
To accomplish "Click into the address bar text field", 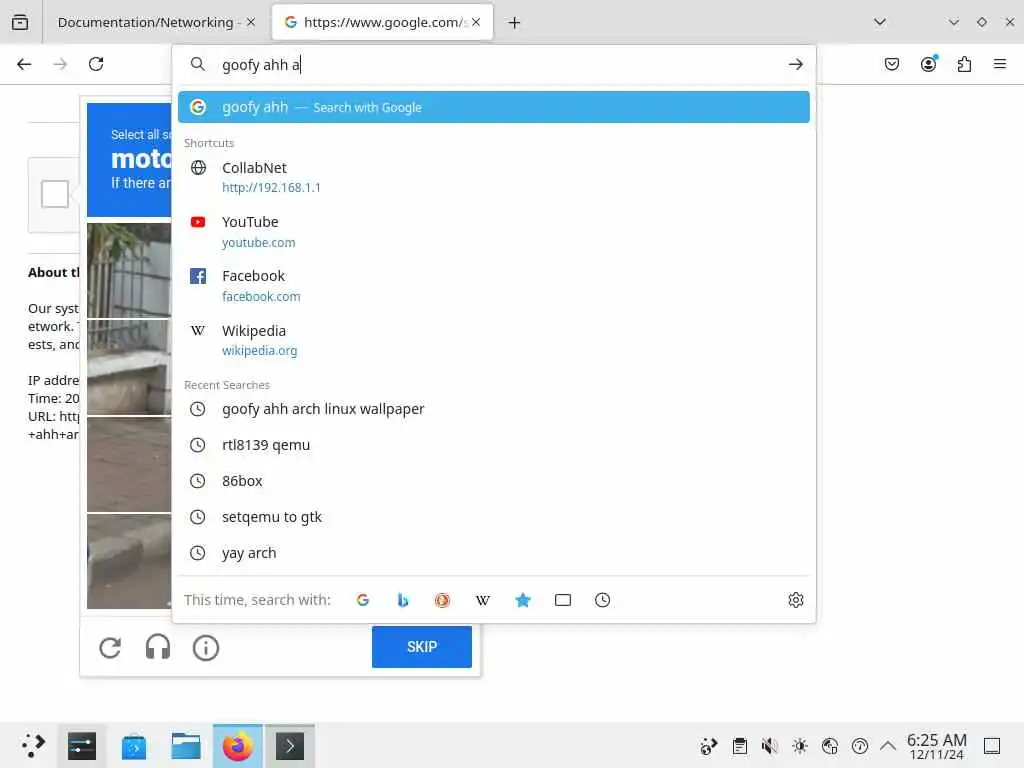I will (x=496, y=65).
